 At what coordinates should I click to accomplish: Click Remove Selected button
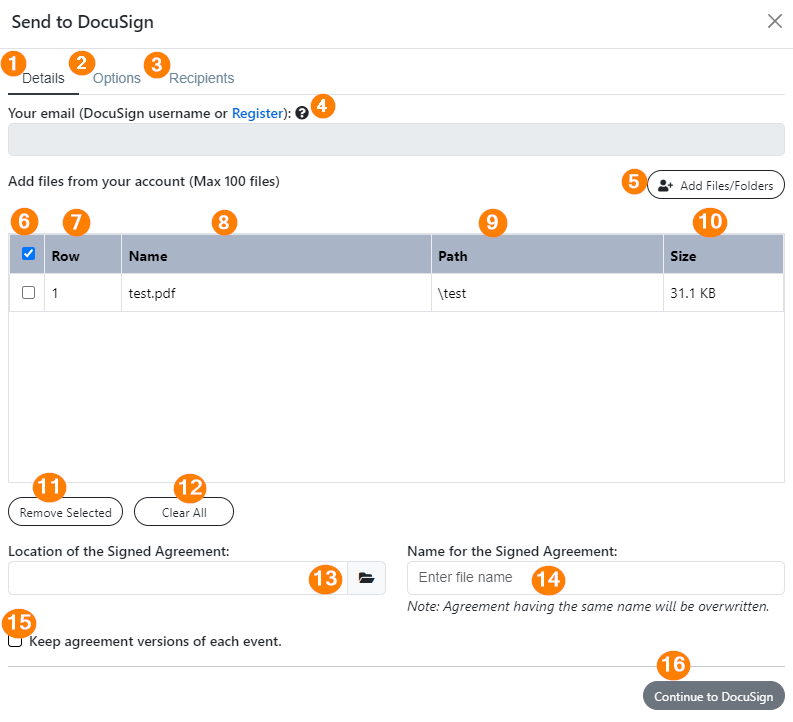(65, 512)
